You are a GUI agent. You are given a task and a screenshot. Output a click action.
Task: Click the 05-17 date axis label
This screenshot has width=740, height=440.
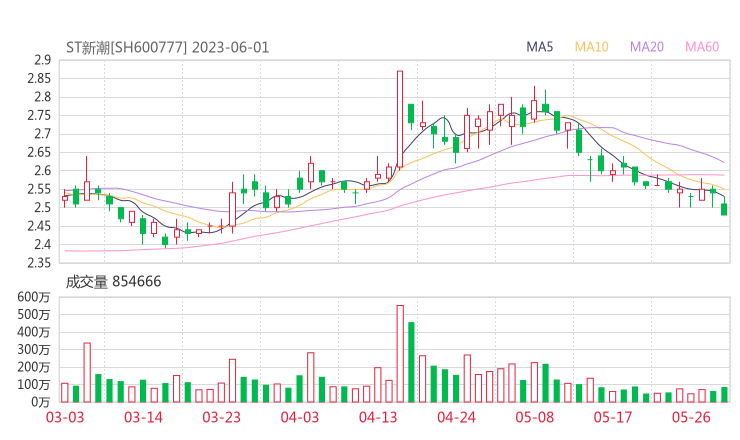pyautogui.click(x=613, y=417)
